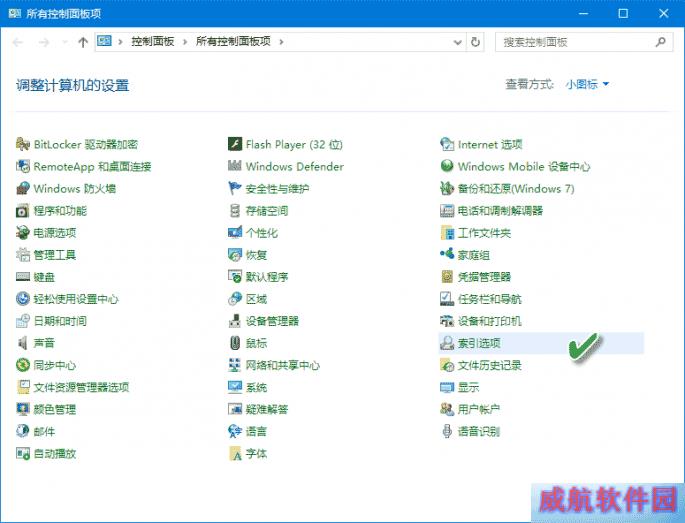685x523 pixels.
Task: Click the 日期和时间 icon
Action: tap(23, 321)
